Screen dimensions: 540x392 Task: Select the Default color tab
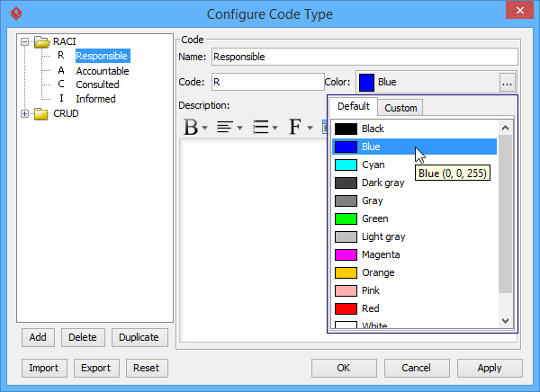click(353, 106)
